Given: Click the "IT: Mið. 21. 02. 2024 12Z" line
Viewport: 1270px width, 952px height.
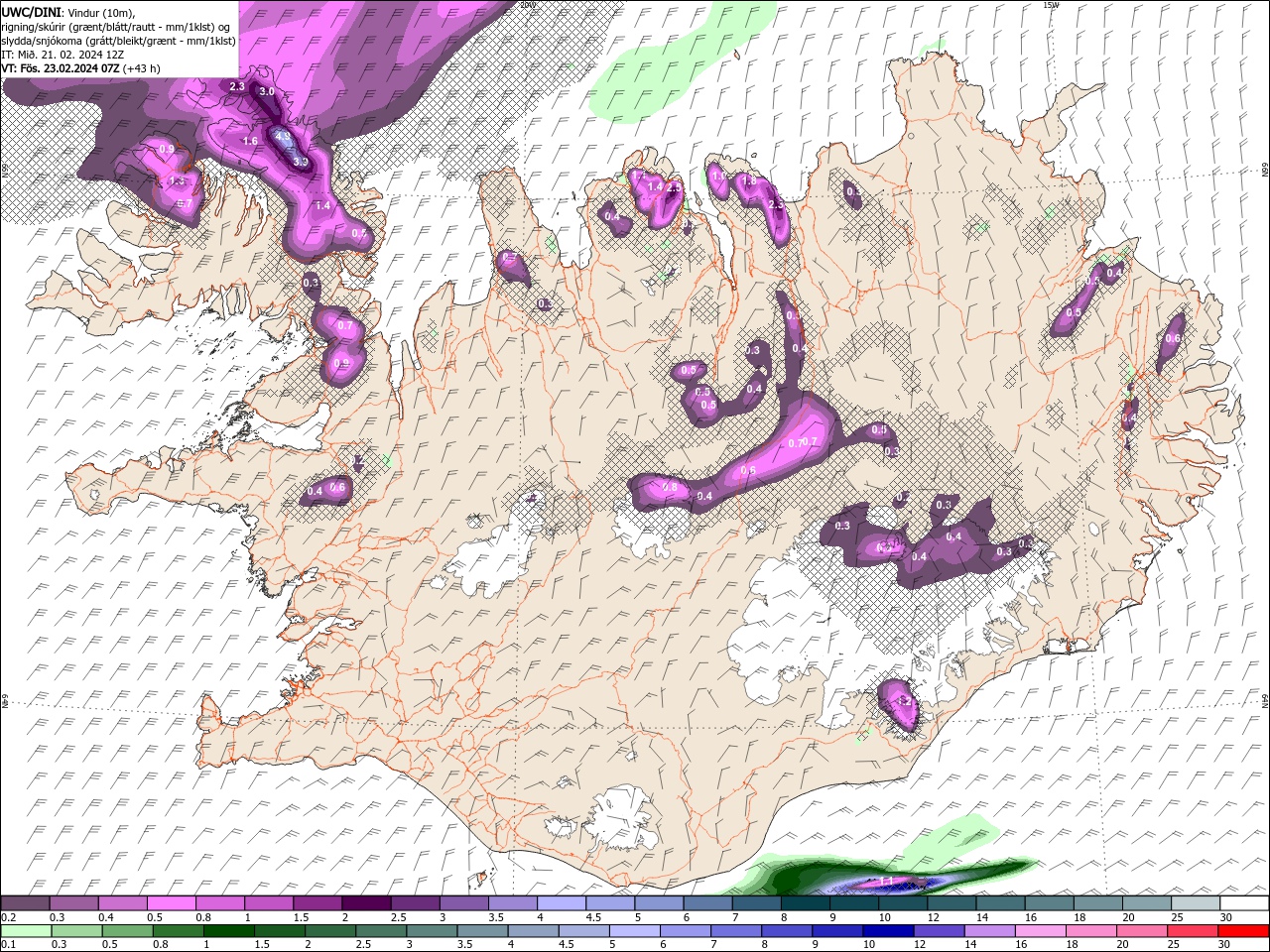Looking at the screenshot, I should pos(62,55).
